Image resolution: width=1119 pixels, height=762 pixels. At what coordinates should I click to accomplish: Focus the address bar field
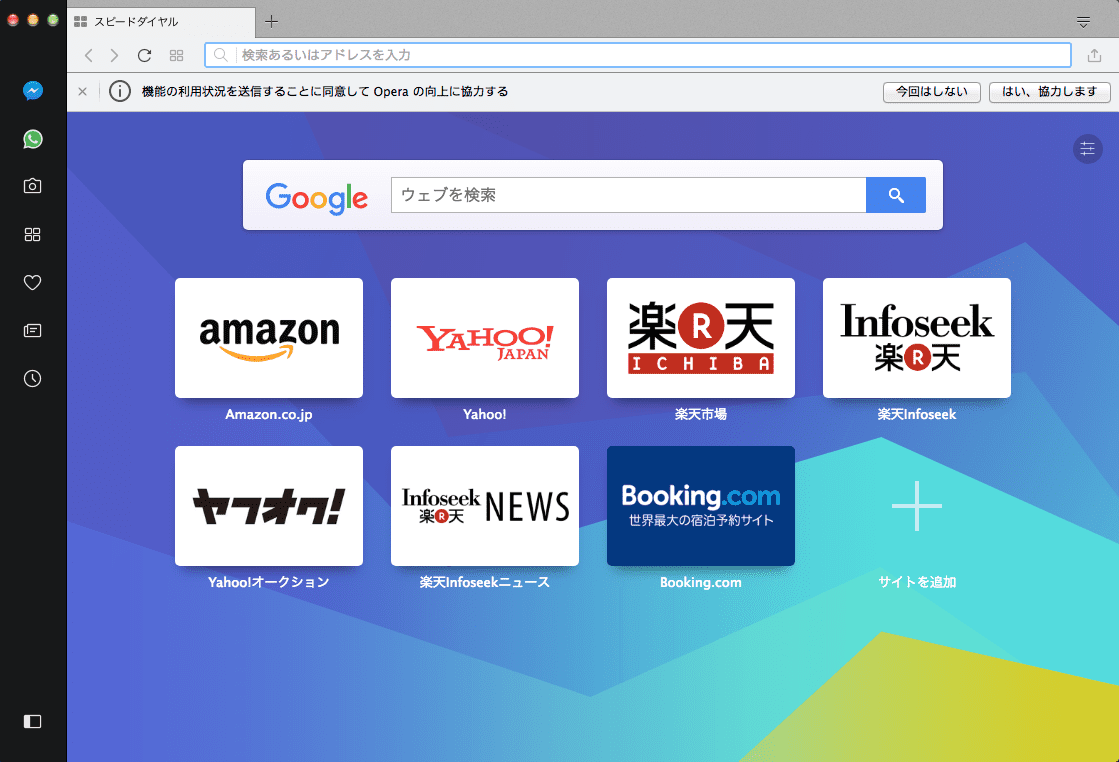638,55
